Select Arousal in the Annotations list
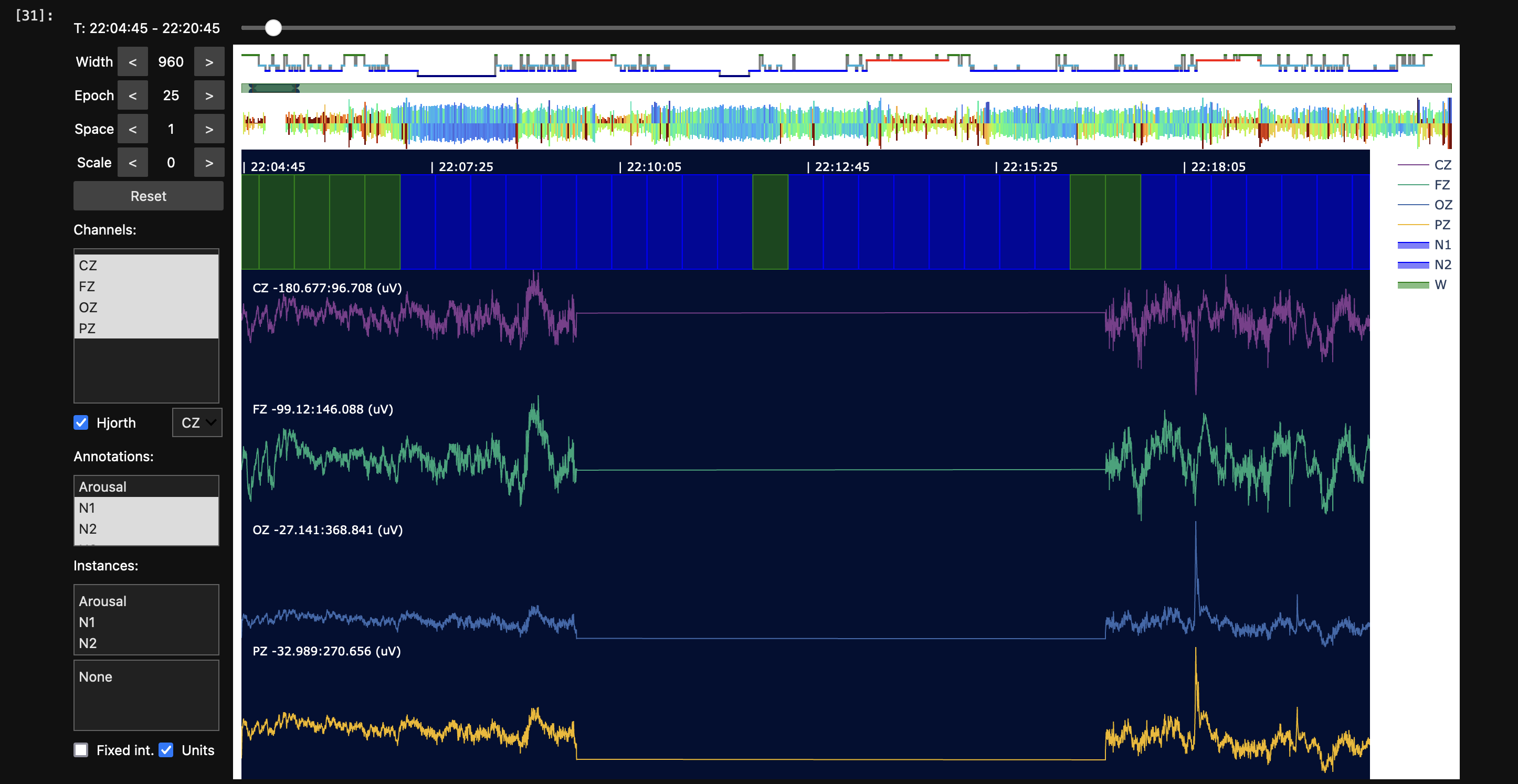The height and width of the screenshot is (784, 1518). click(102, 486)
